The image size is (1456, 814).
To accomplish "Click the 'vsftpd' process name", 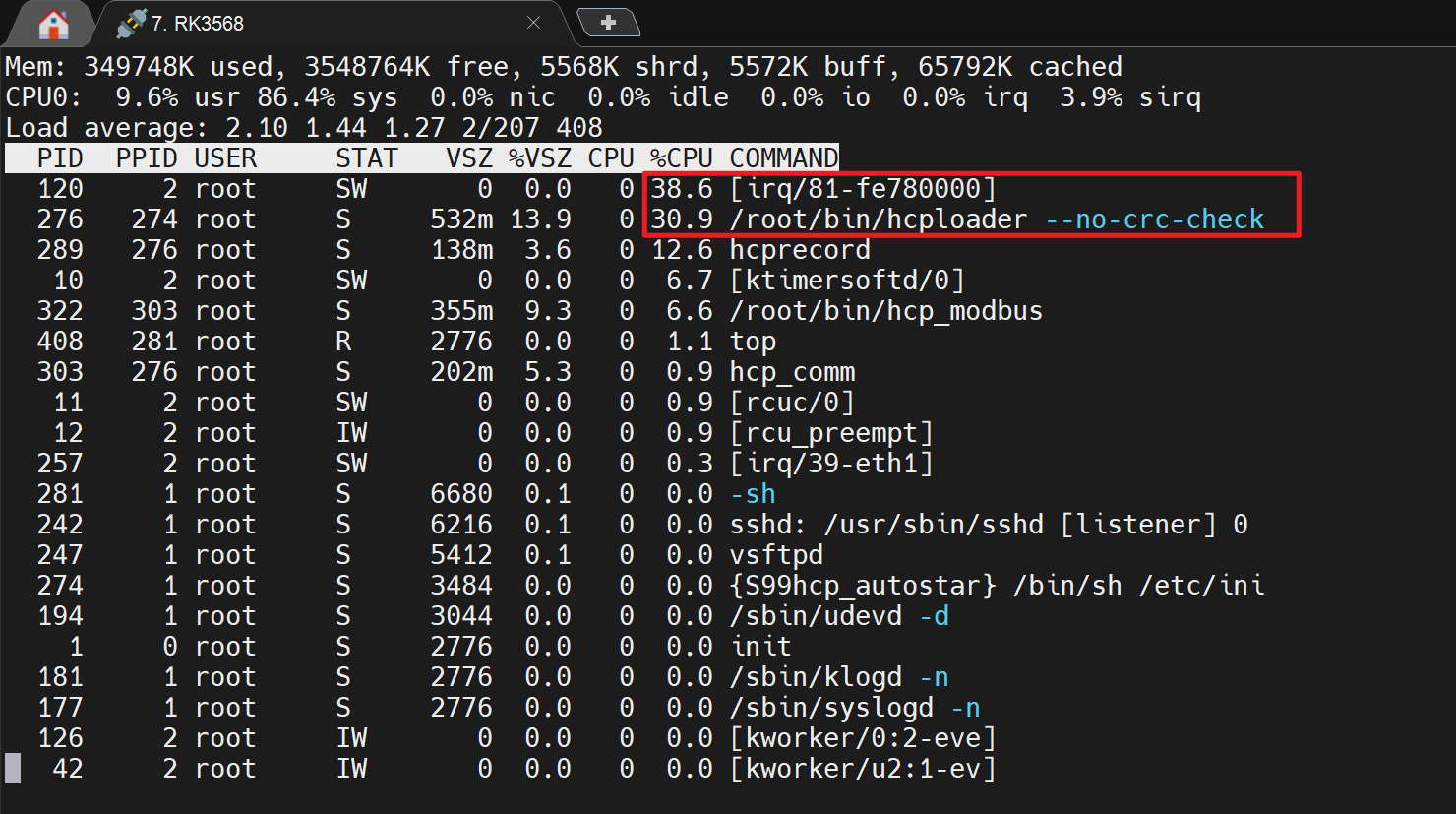I will click(776, 555).
